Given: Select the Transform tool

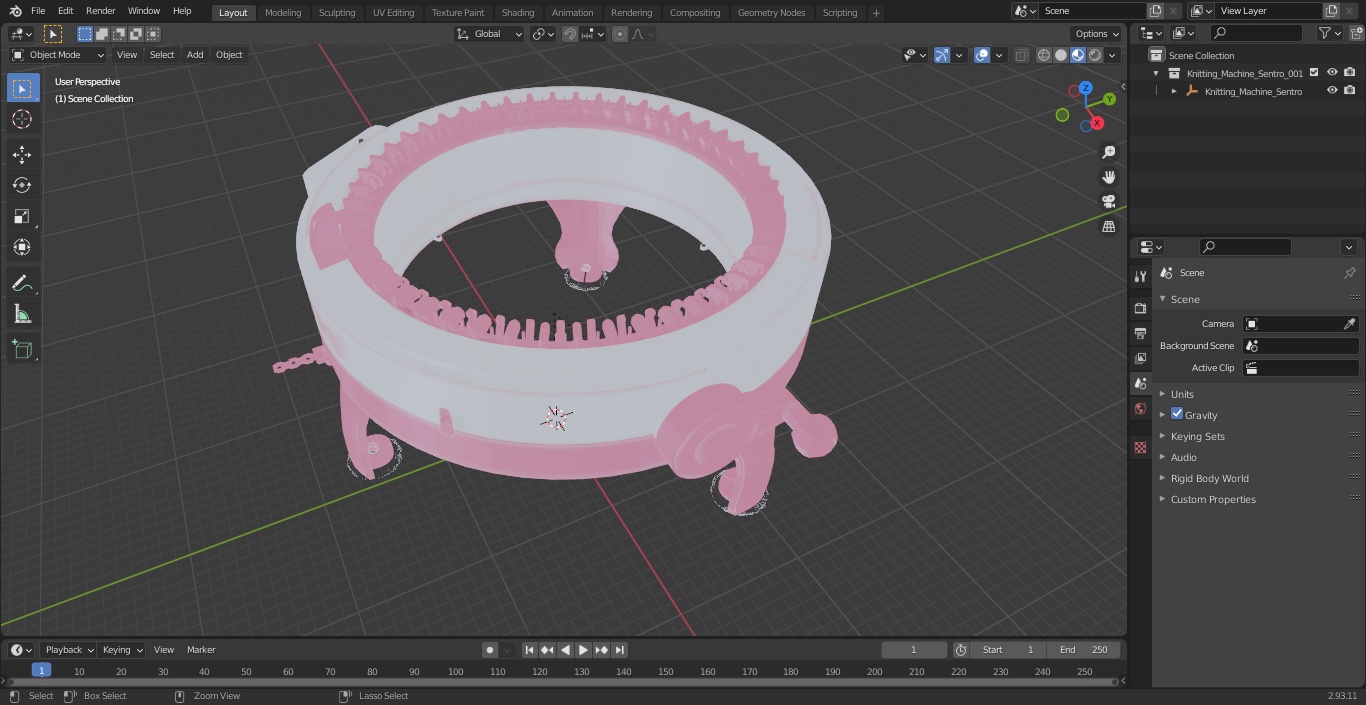Looking at the screenshot, I should 22,247.
